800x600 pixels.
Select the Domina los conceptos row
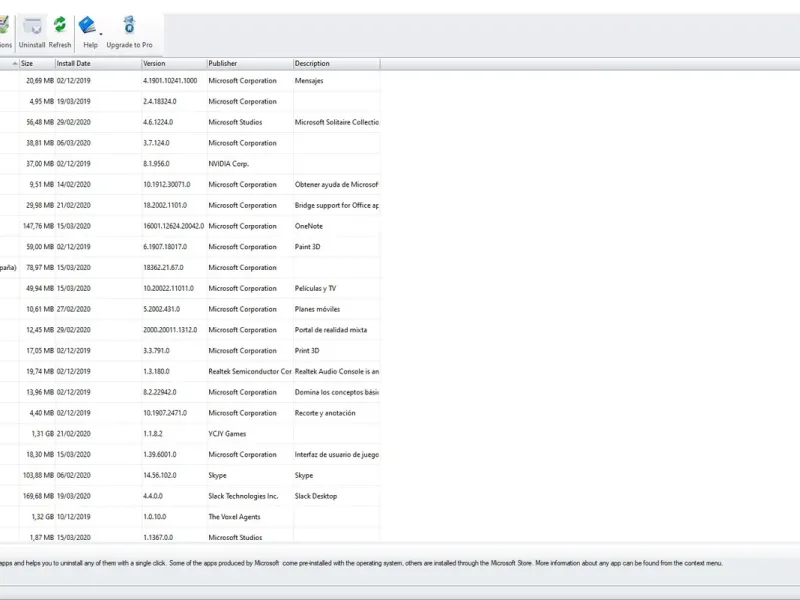[190, 392]
